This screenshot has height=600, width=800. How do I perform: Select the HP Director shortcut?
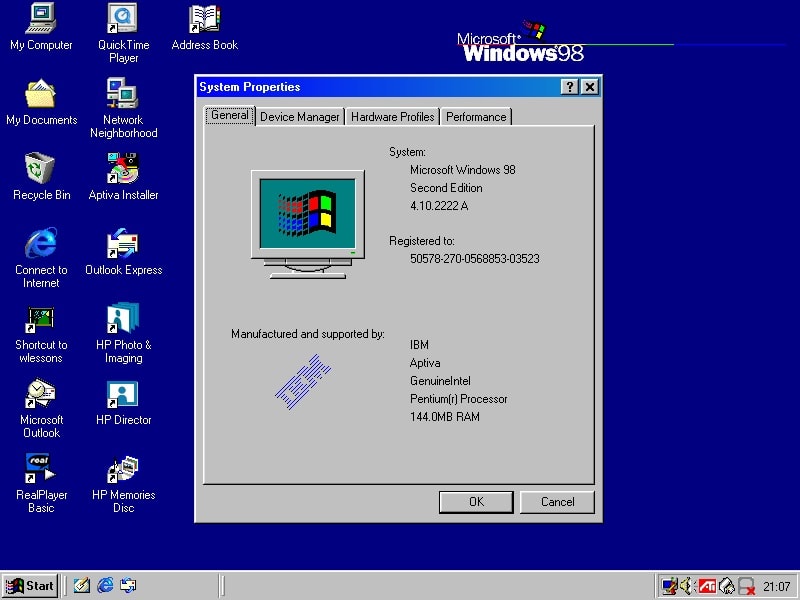point(123,403)
